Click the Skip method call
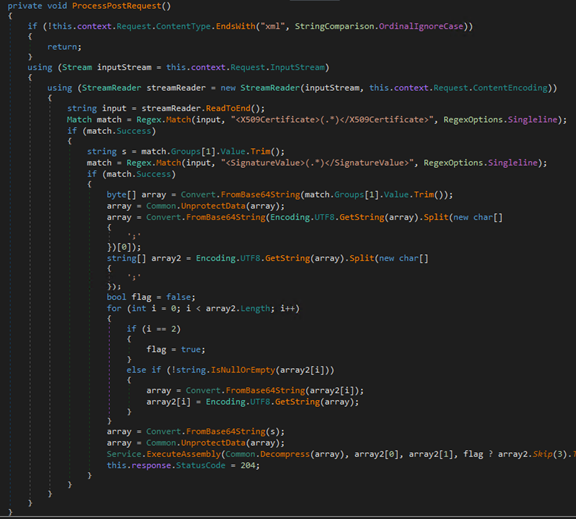Image resolution: width=576 pixels, height=519 pixels. 543,454
